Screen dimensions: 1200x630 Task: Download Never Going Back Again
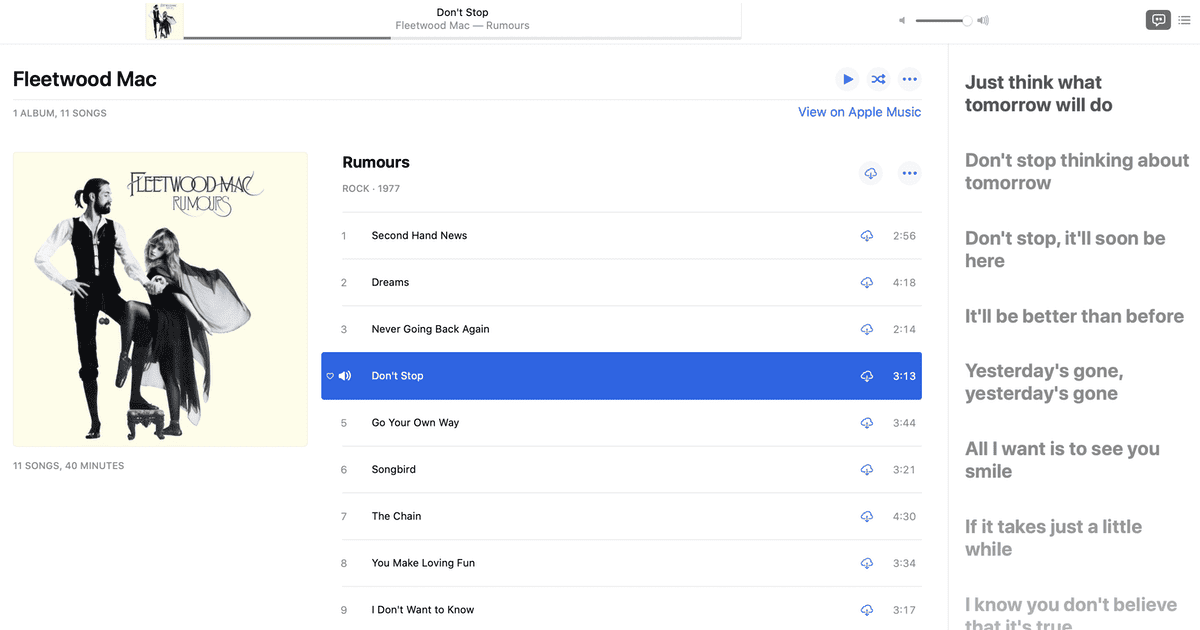867,329
